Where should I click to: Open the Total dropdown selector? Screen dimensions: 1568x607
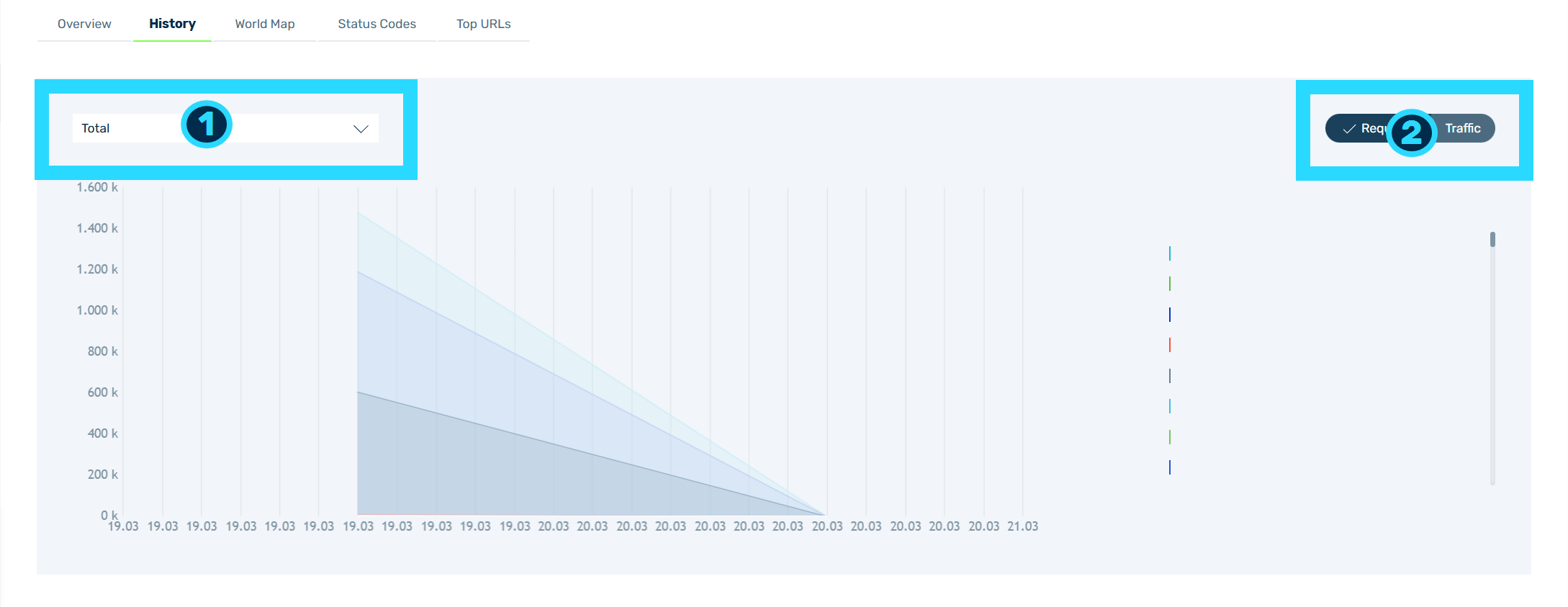point(225,128)
